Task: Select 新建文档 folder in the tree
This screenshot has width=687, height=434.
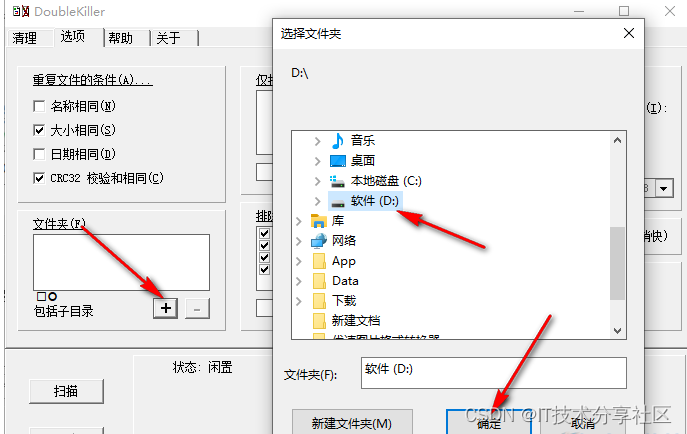Action: coord(356,321)
